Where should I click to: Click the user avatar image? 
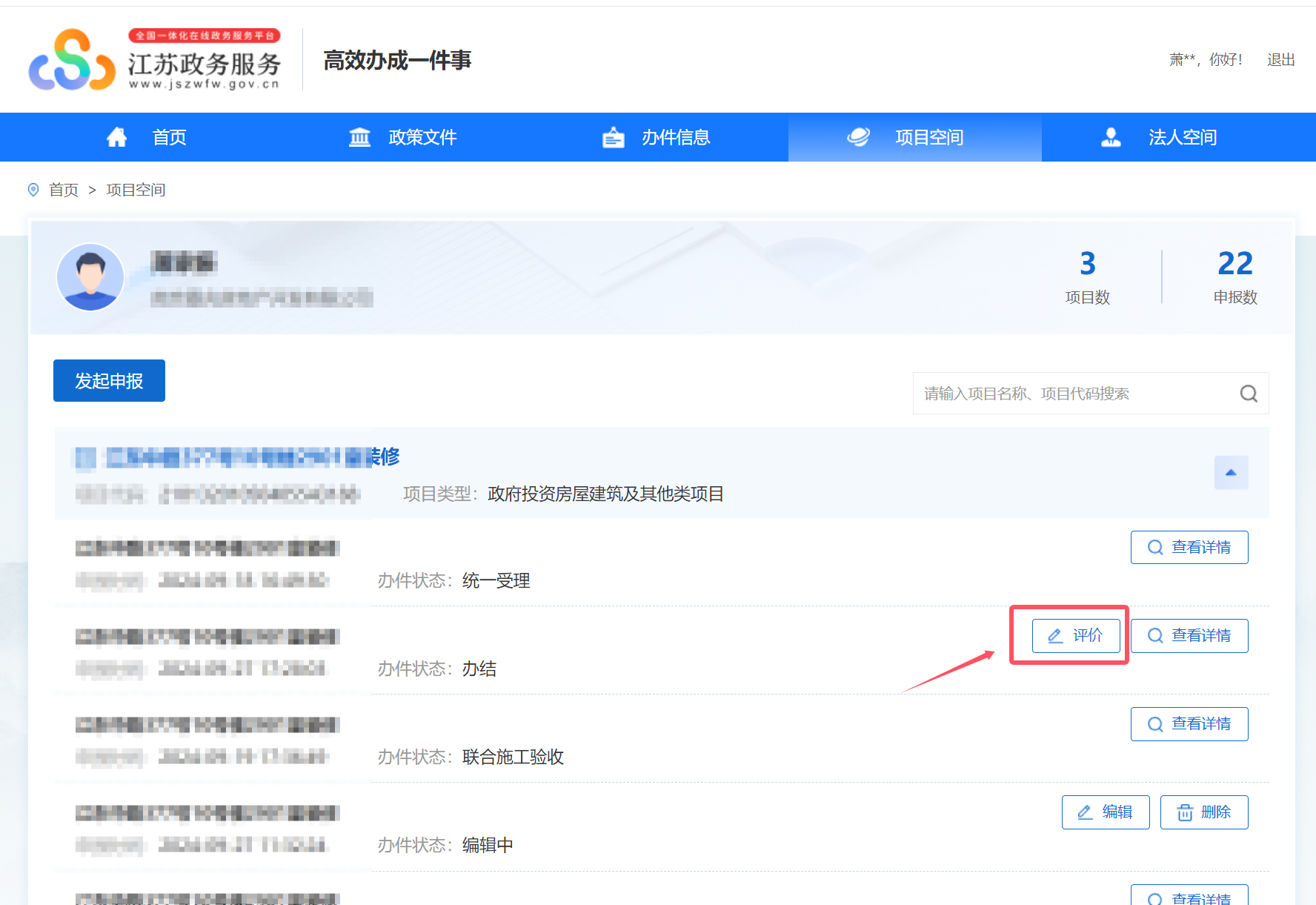pos(90,277)
